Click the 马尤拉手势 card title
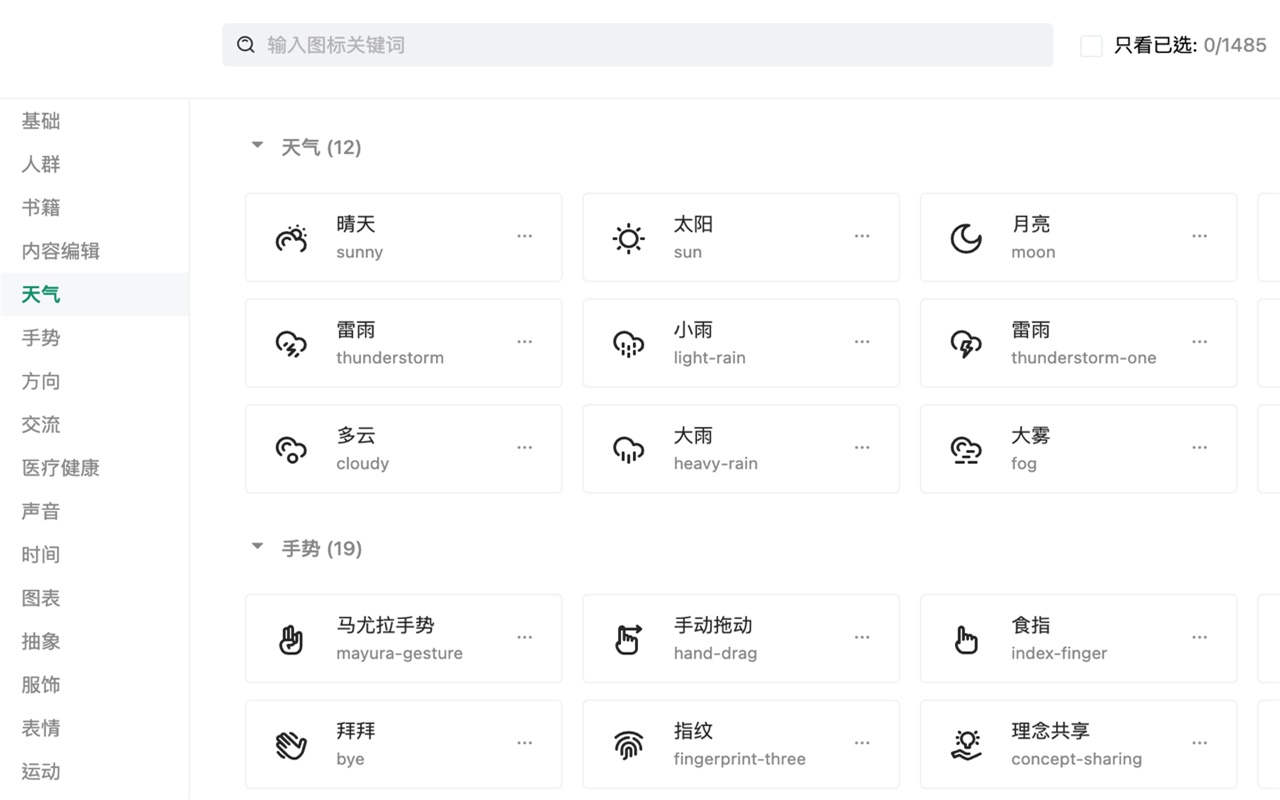1280x800 pixels. tap(385, 626)
